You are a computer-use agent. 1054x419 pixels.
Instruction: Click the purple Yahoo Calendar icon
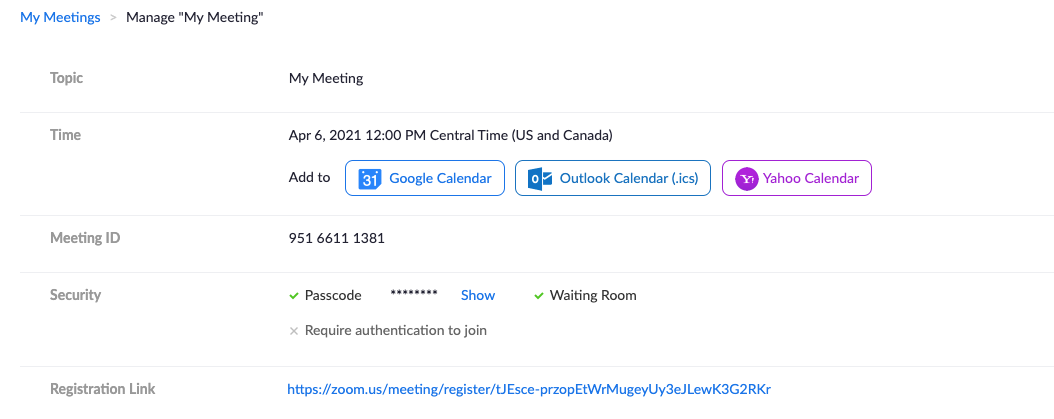click(747, 179)
